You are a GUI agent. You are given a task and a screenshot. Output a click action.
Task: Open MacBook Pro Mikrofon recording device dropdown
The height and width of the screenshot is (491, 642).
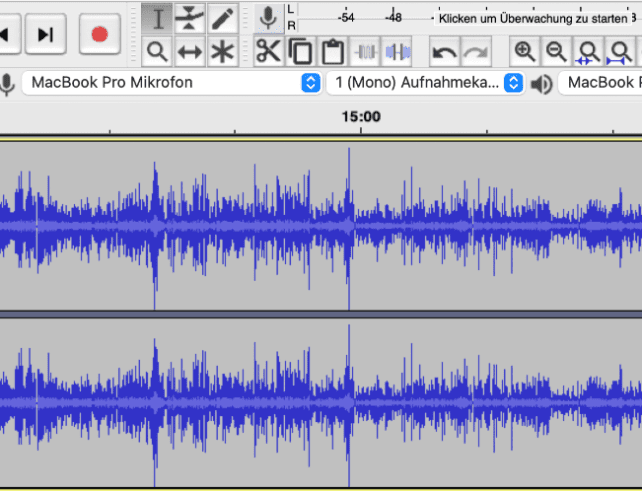pyautogui.click(x=172, y=83)
